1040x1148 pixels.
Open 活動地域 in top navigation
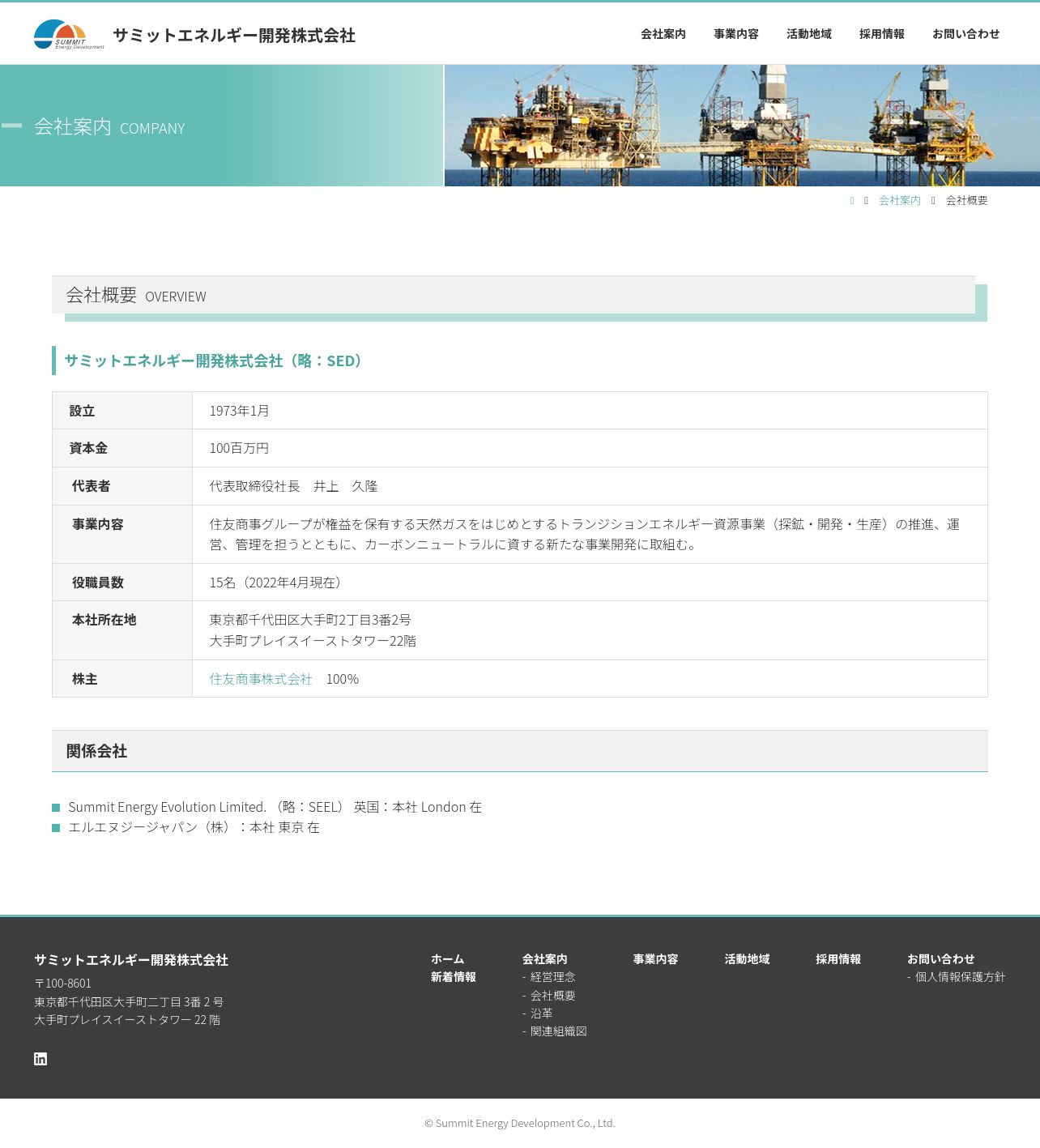809,34
